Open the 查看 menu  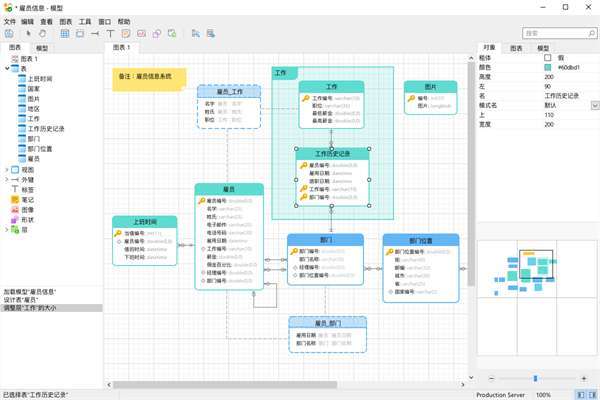click(47, 22)
